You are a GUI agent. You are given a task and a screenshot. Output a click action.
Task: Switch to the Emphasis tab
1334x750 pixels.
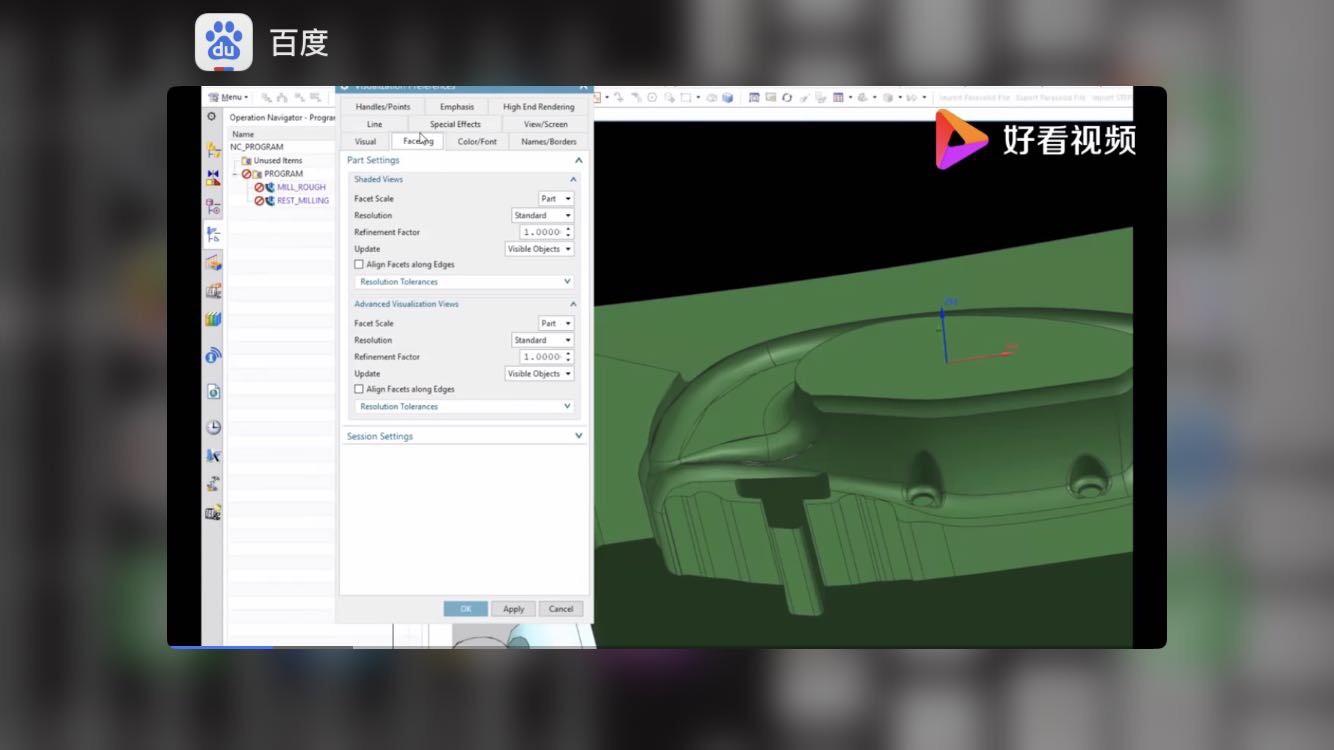(457, 107)
